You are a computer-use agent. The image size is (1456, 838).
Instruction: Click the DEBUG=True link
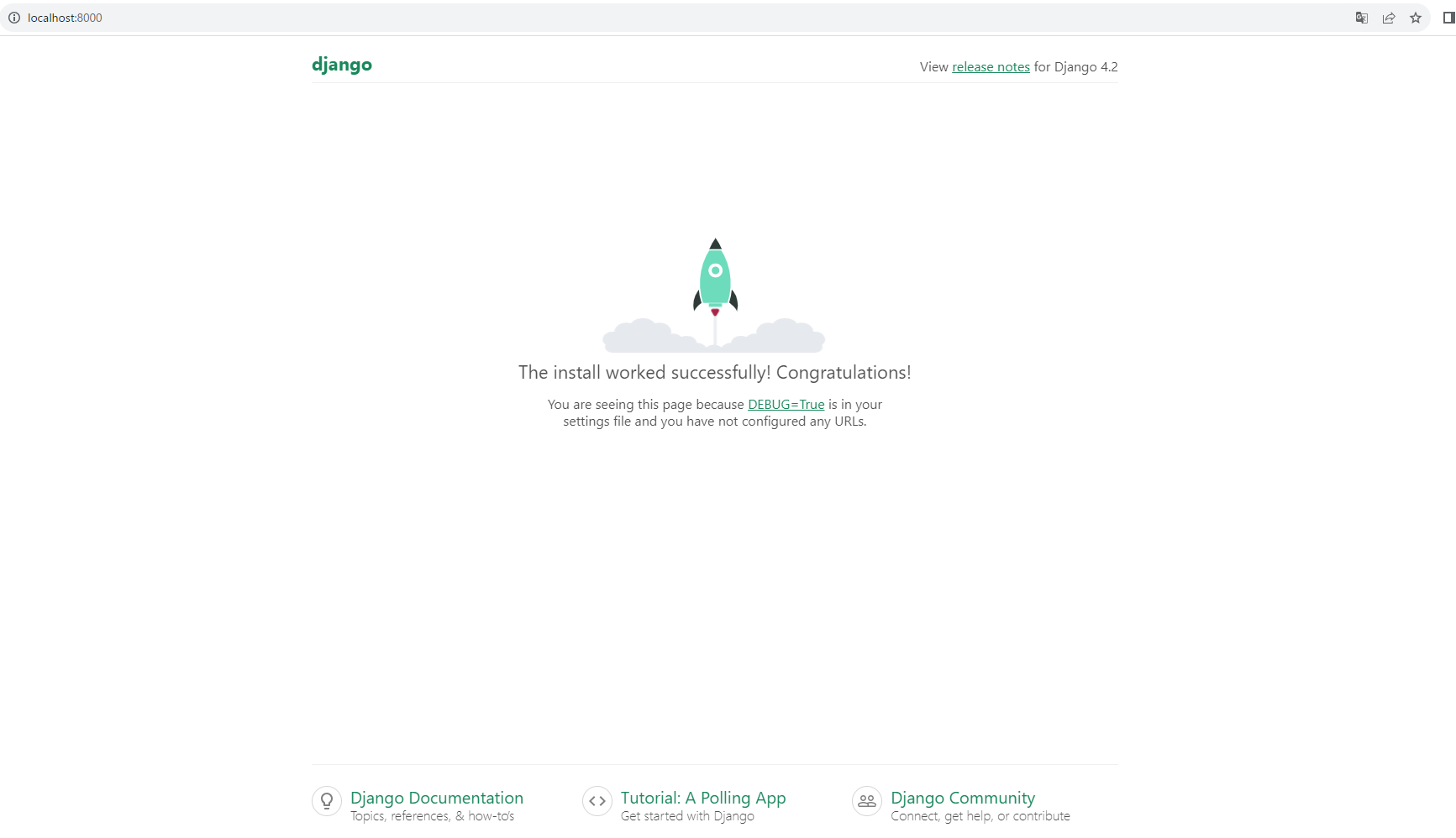(786, 404)
